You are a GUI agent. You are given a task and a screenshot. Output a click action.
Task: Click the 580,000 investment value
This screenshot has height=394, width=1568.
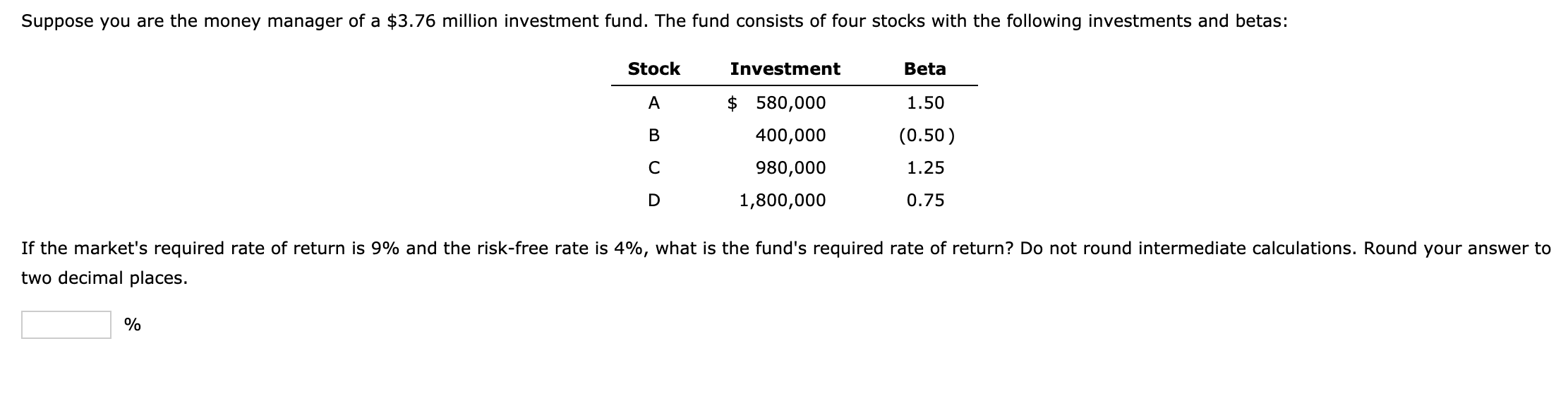[x=790, y=103]
